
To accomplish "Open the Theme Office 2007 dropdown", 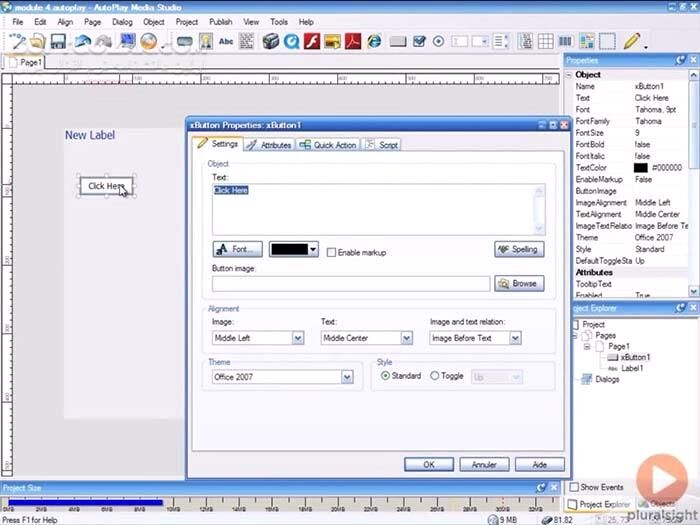I will (x=347, y=377).
